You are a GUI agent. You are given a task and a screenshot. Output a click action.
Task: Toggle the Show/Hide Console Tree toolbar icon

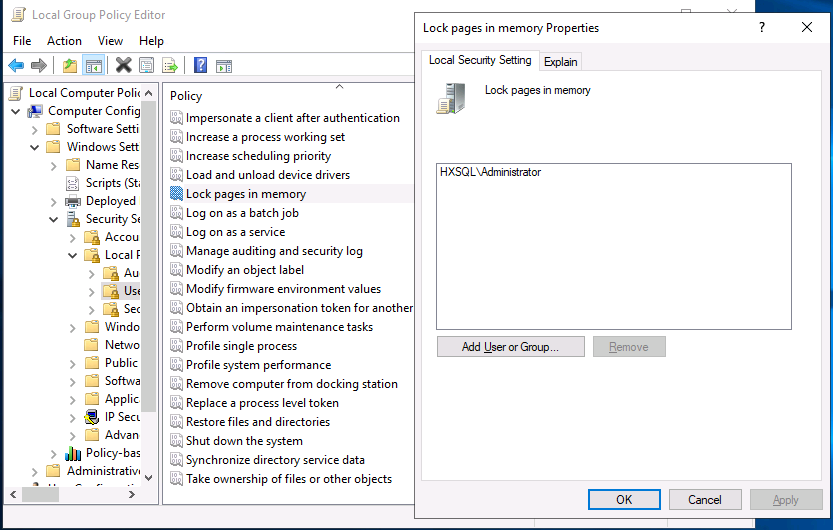93,66
